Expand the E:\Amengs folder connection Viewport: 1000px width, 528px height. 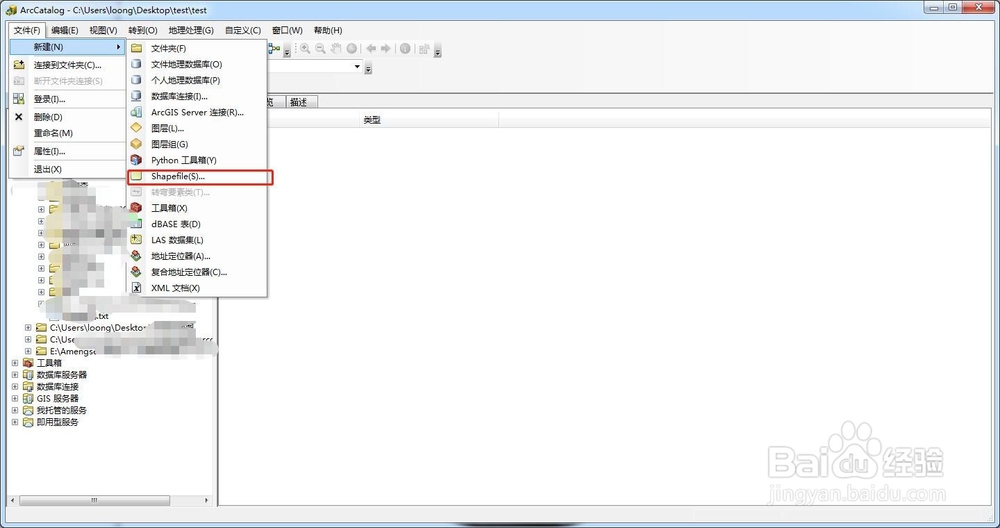28,351
